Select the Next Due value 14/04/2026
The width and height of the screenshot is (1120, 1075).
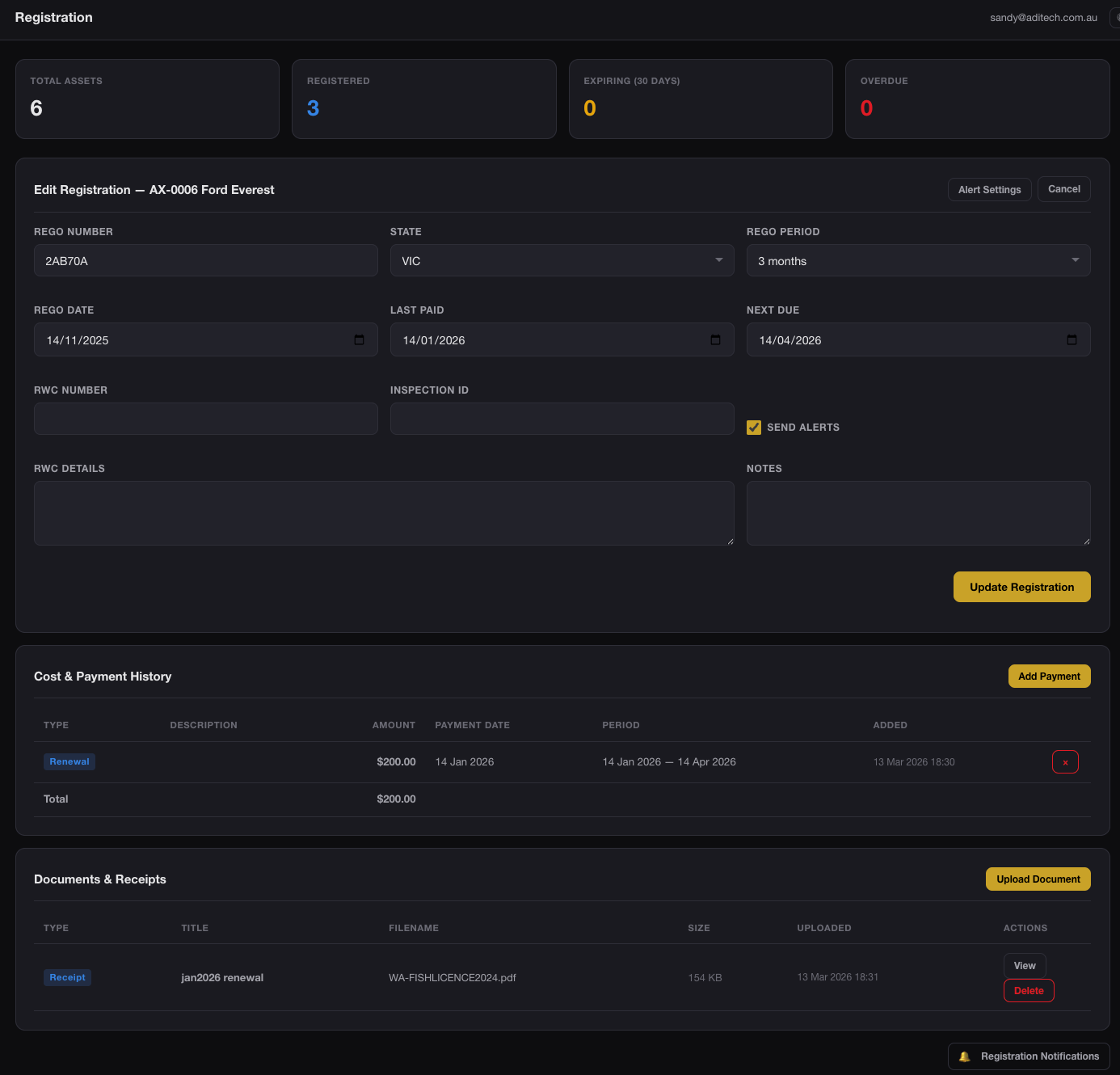(790, 340)
